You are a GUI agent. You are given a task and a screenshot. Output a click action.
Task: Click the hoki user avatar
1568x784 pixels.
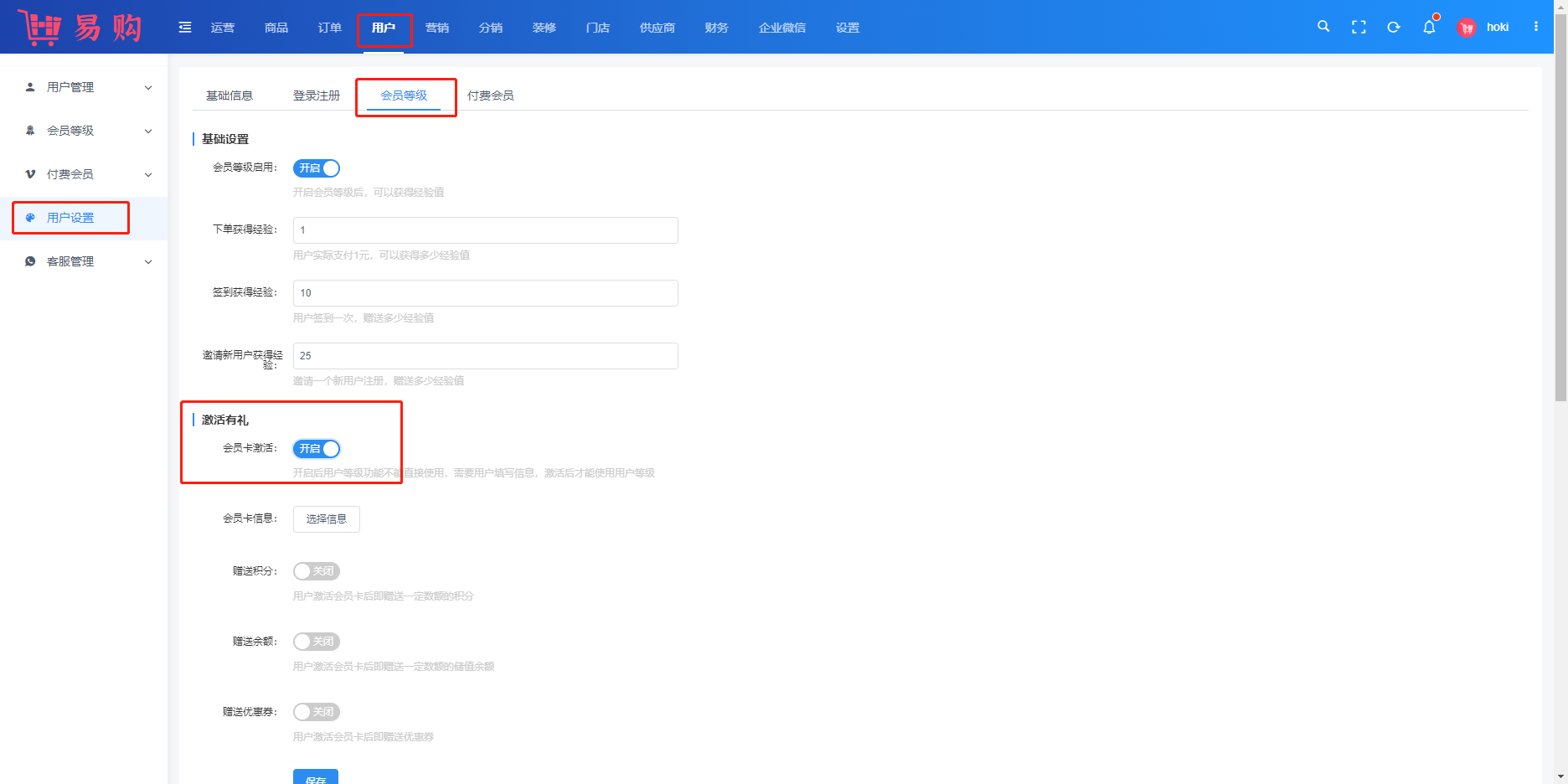tap(1467, 28)
